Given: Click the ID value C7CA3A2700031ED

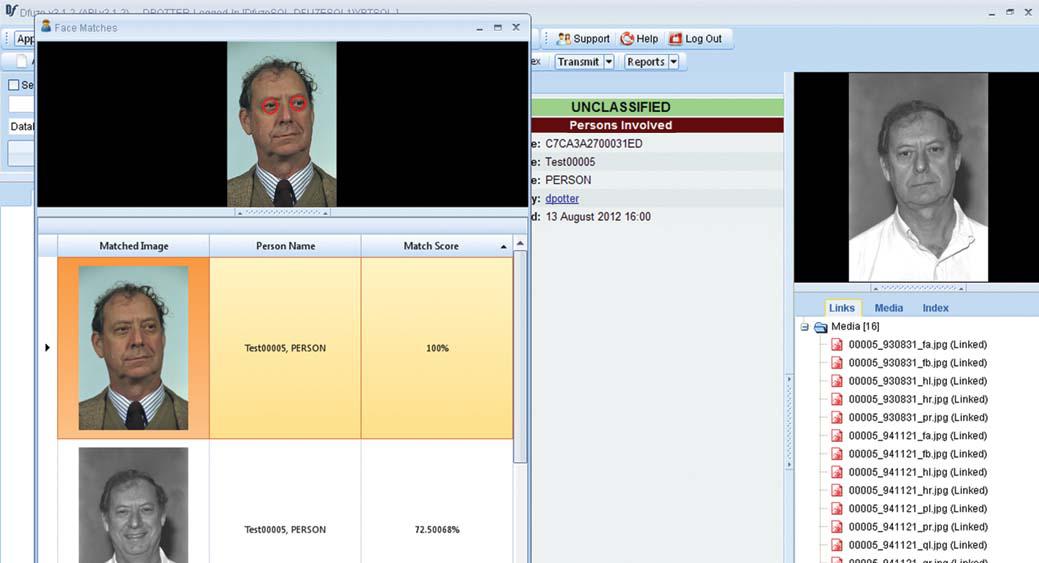Looking at the screenshot, I should [x=594, y=144].
